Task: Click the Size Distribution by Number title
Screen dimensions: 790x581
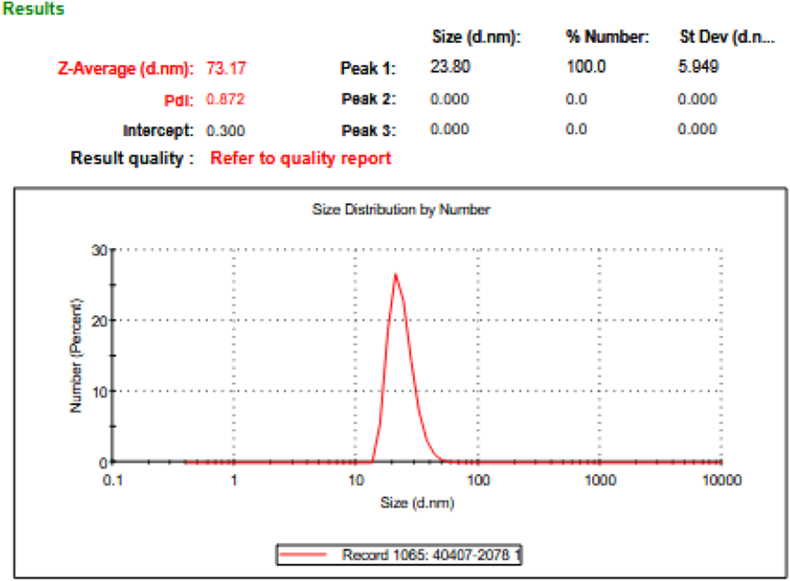Action: (x=401, y=210)
